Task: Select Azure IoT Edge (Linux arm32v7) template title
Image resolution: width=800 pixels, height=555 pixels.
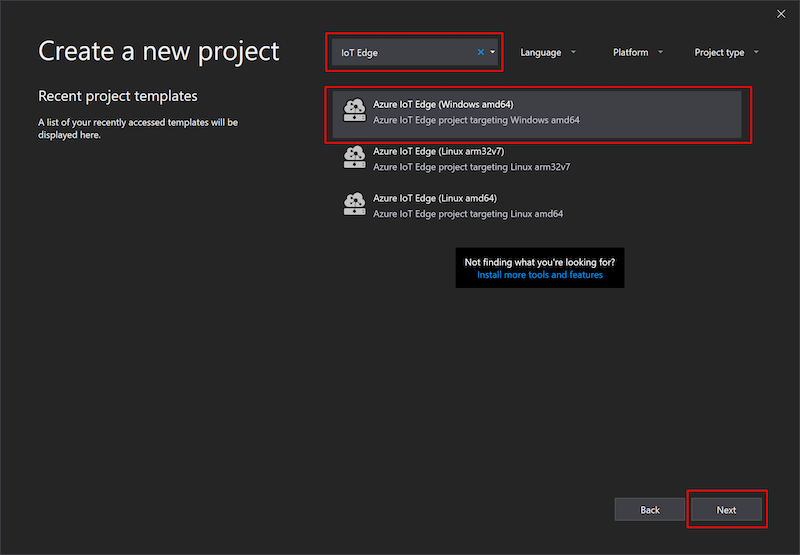Action: pos(438,152)
